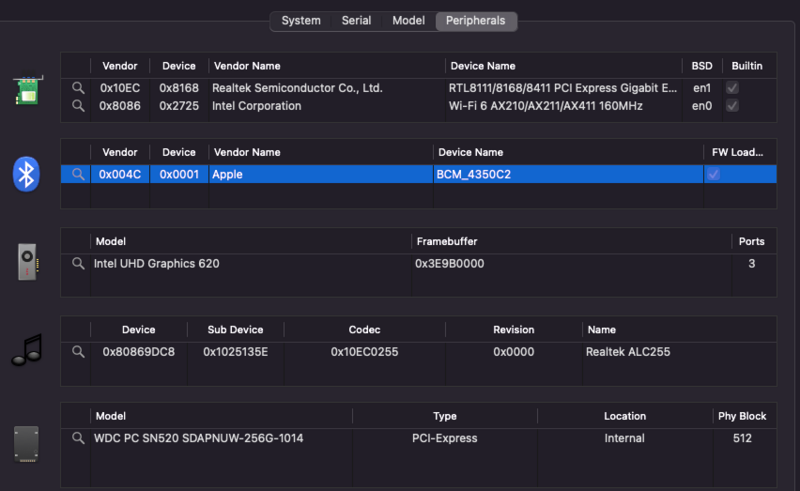The height and width of the screenshot is (491, 800).
Task: Toggle Builtin checkbox for en0 Intel Wi-Fi
Action: click(733, 106)
